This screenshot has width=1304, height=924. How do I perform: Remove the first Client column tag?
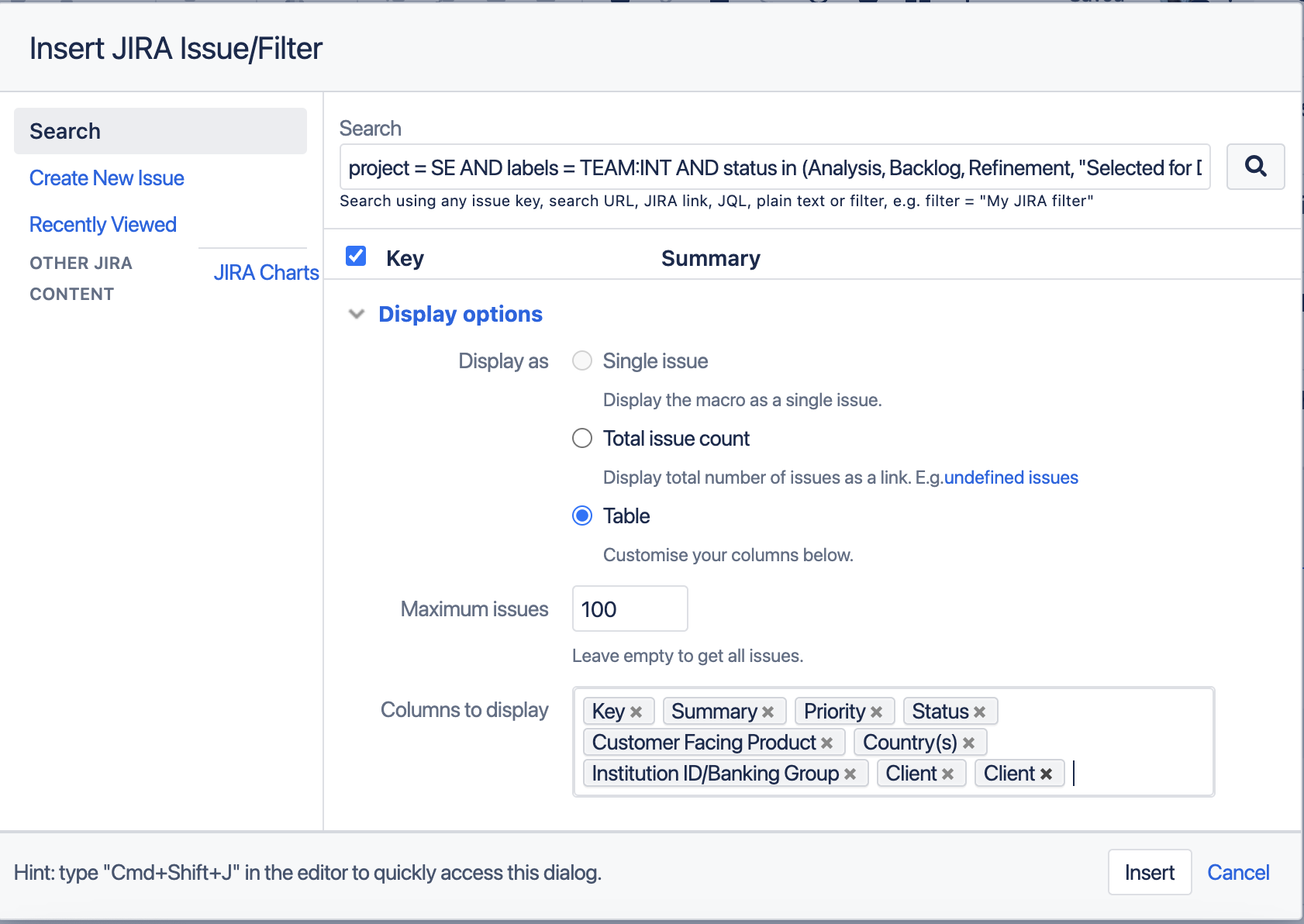[947, 773]
